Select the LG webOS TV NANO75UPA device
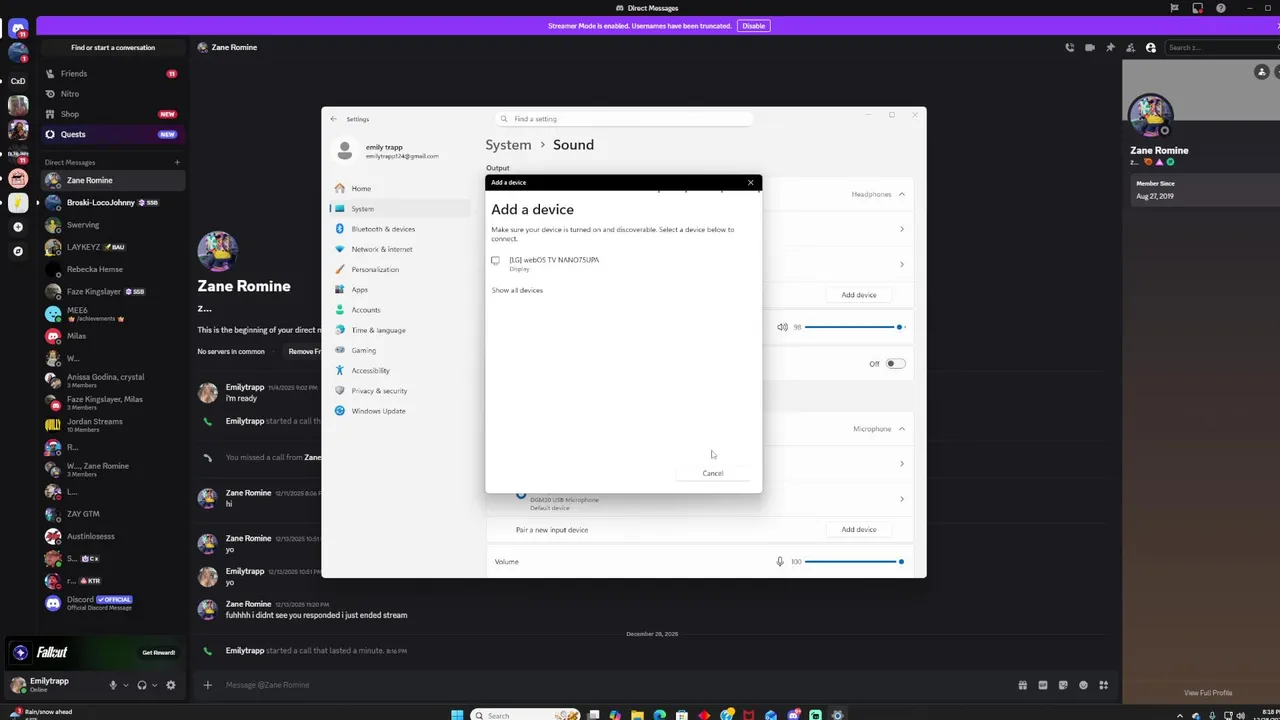Screen dimensions: 1280x720 [x=623, y=263]
